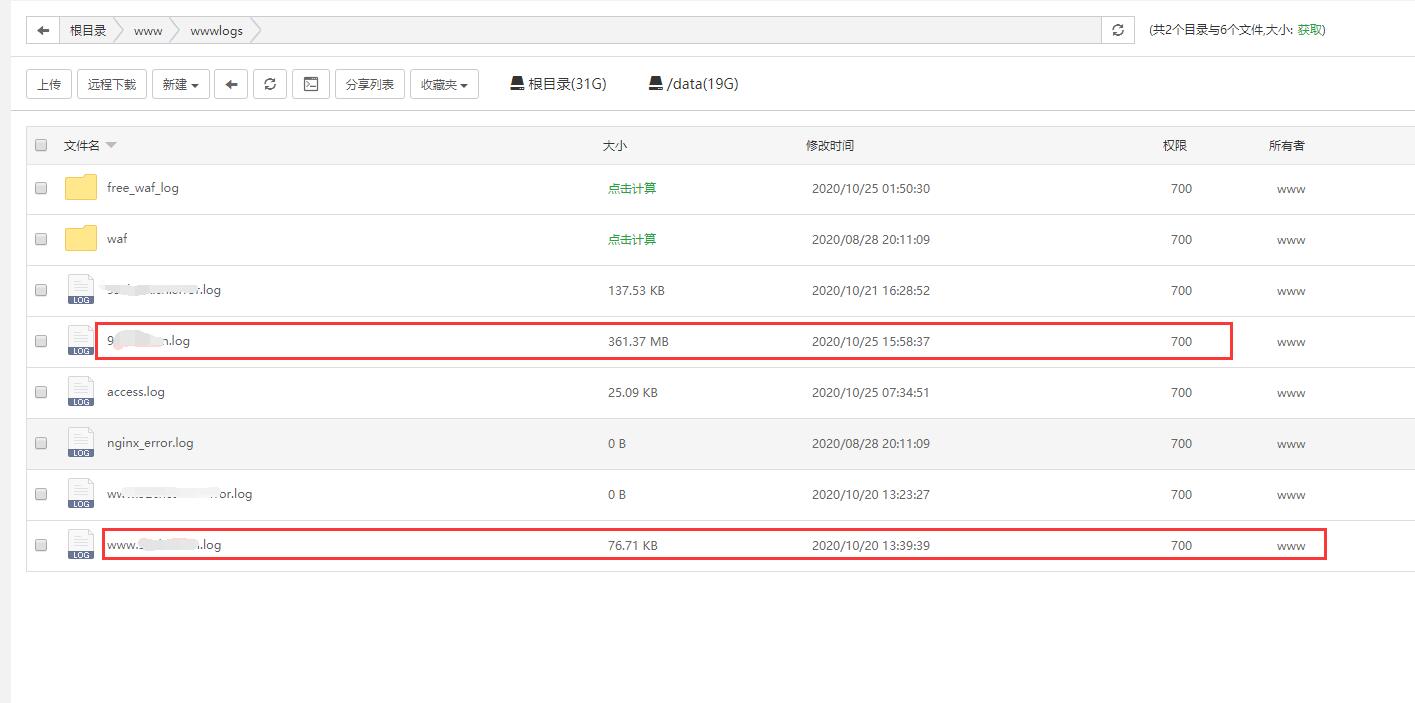Toggle the select-all checkbox in header
The height and width of the screenshot is (703, 1415).
(41, 145)
